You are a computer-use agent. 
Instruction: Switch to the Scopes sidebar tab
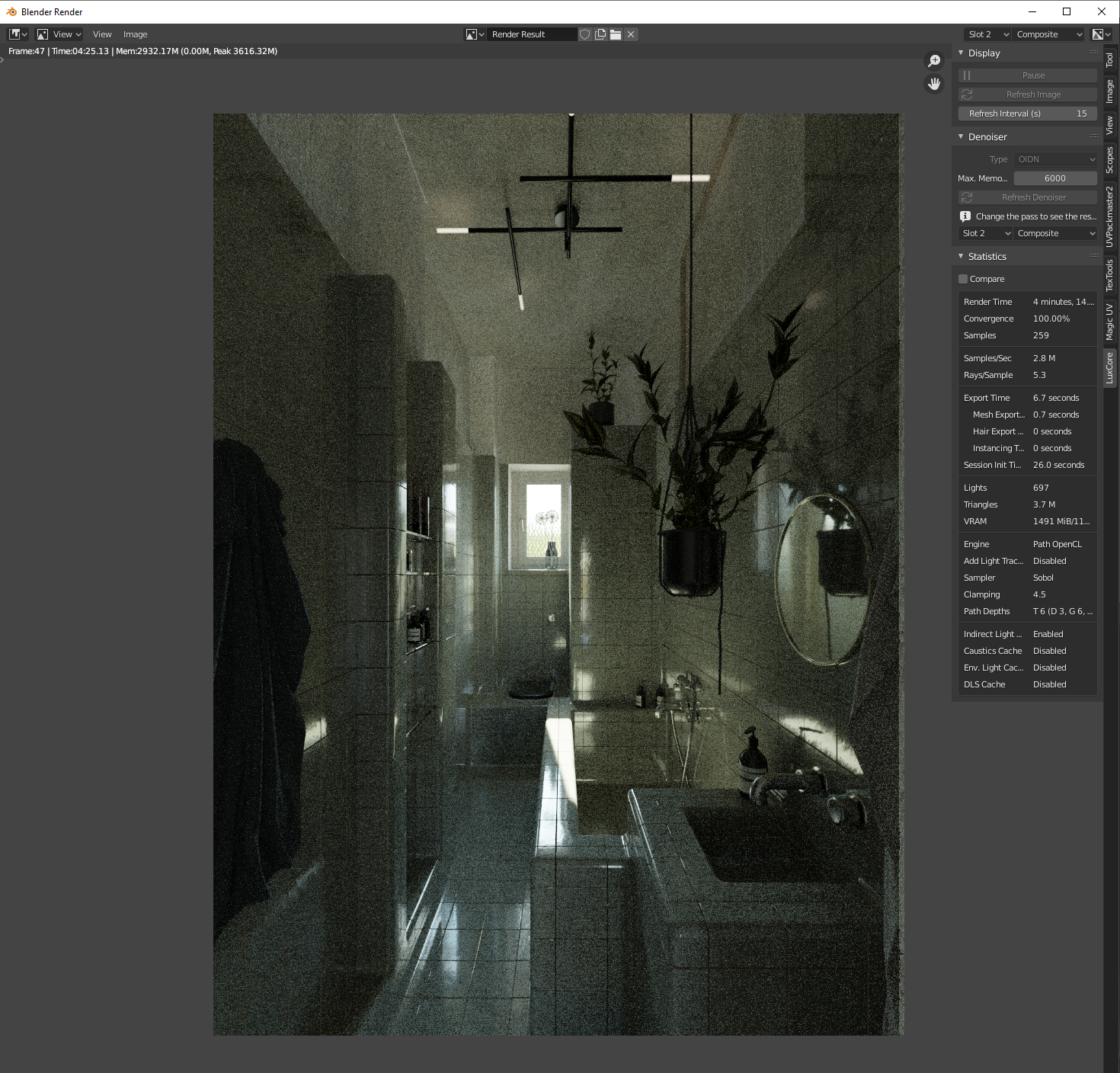tap(1110, 160)
